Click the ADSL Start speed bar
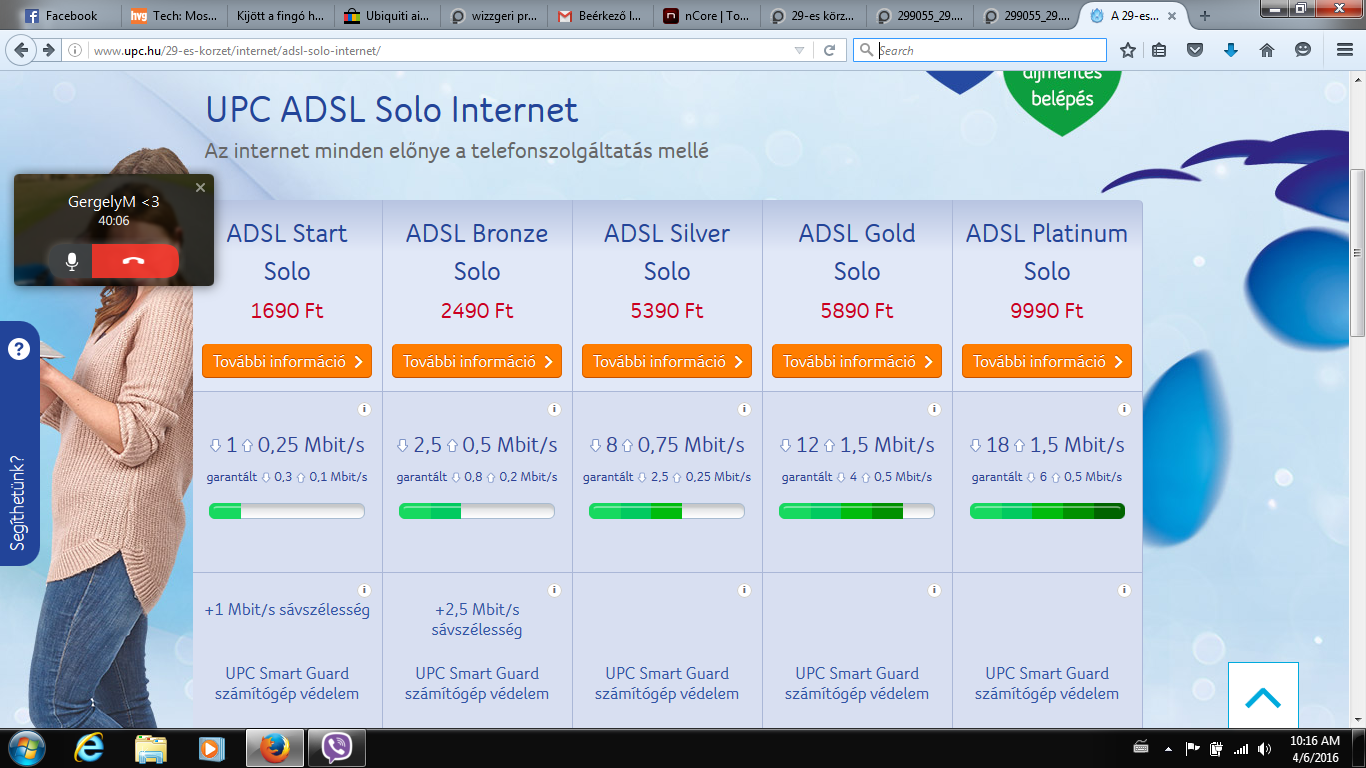Screen dimensions: 1366x768 click(x=287, y=511)
